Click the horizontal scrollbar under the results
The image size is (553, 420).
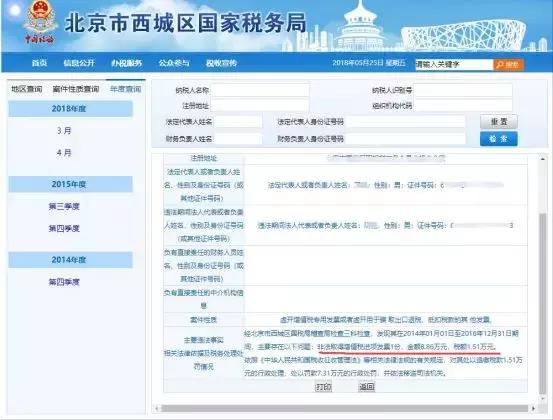tap(344, 408)
